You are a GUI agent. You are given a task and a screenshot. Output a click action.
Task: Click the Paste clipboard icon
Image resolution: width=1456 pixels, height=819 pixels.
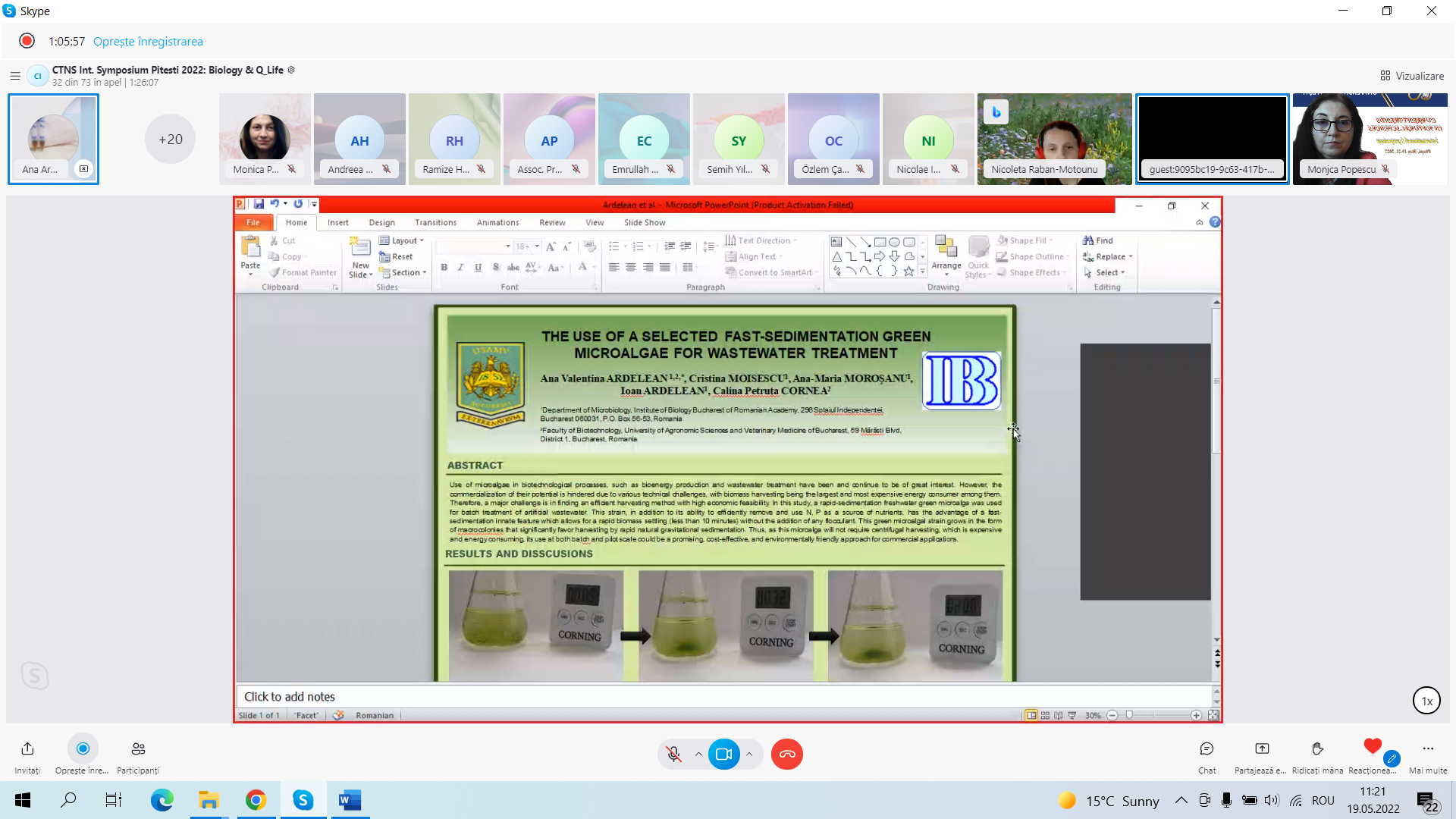(251, 247)
